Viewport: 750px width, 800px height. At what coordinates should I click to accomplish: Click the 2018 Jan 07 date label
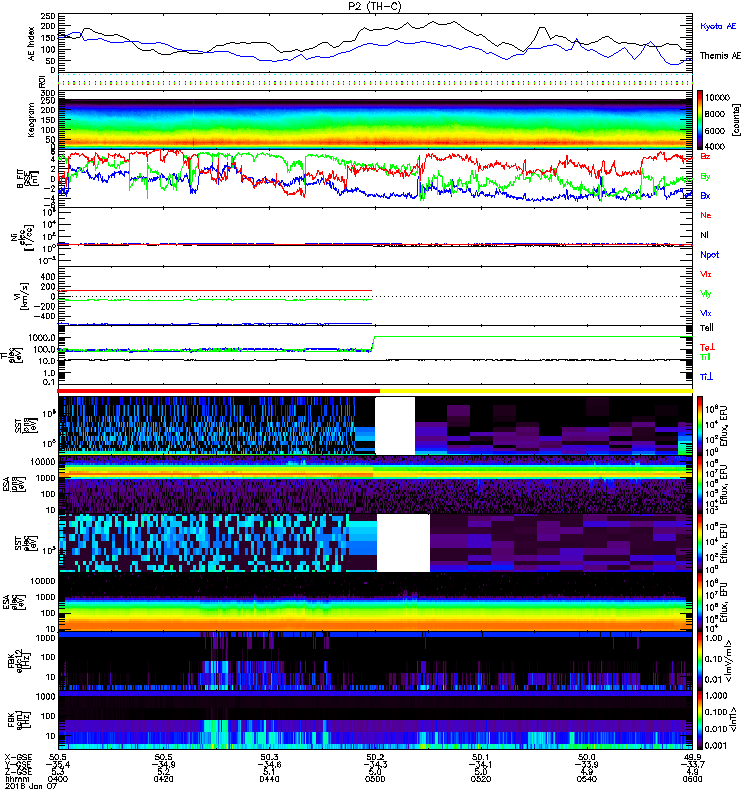click(30, 786)
